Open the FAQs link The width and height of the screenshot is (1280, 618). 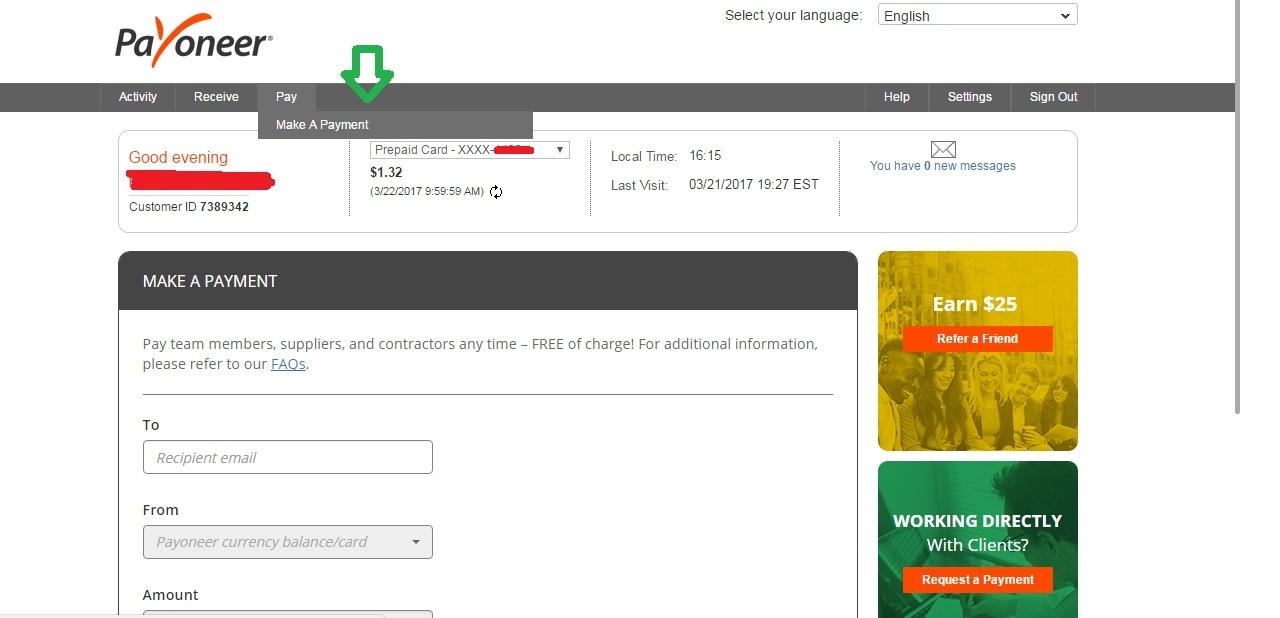click(288, 364)
